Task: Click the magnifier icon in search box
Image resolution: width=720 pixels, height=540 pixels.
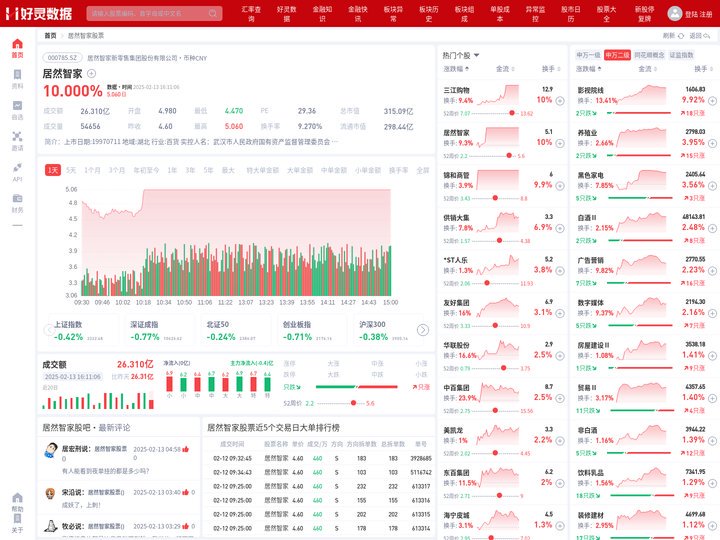Action: click(x=213, y=13)
